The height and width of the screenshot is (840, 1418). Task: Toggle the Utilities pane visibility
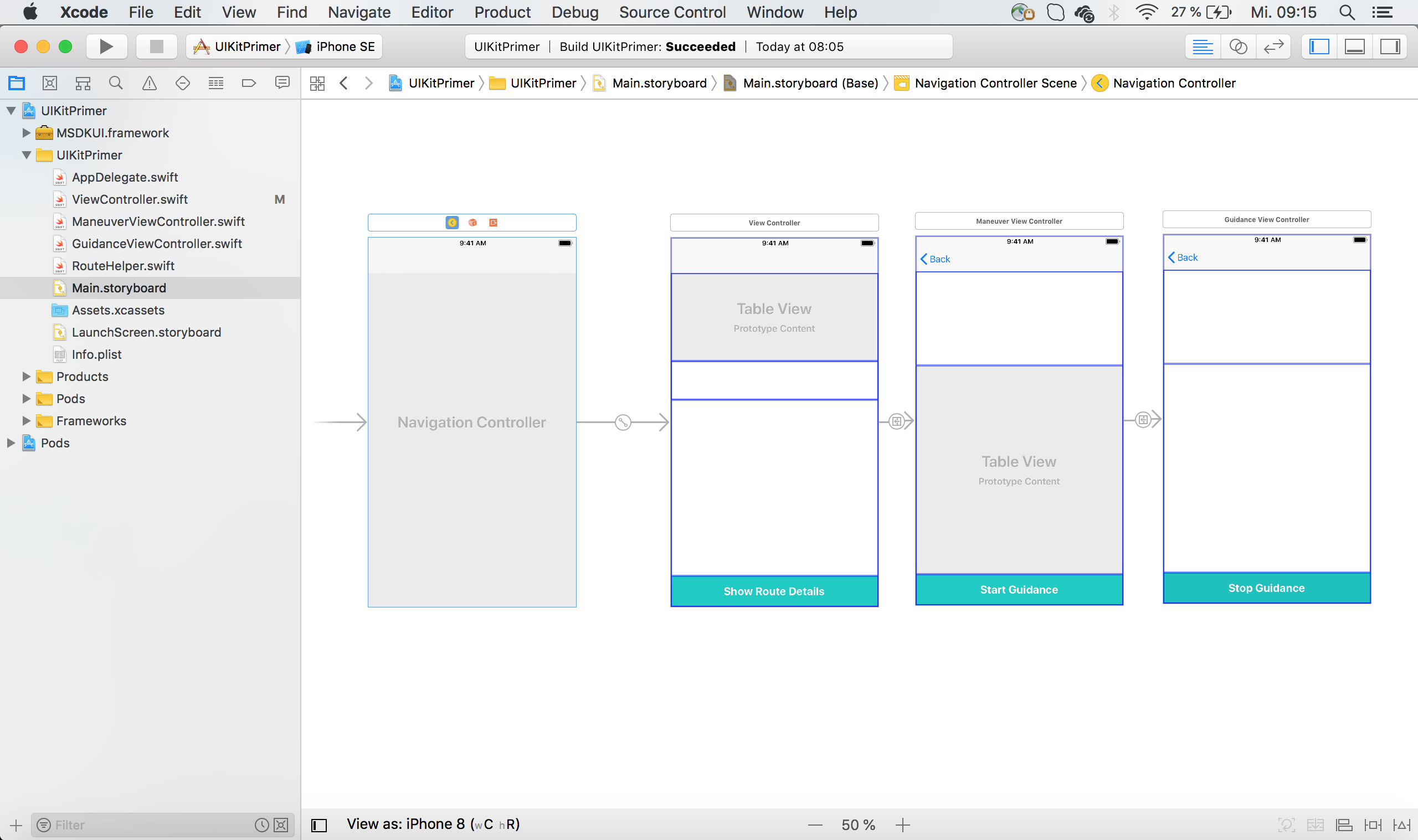1390,47
